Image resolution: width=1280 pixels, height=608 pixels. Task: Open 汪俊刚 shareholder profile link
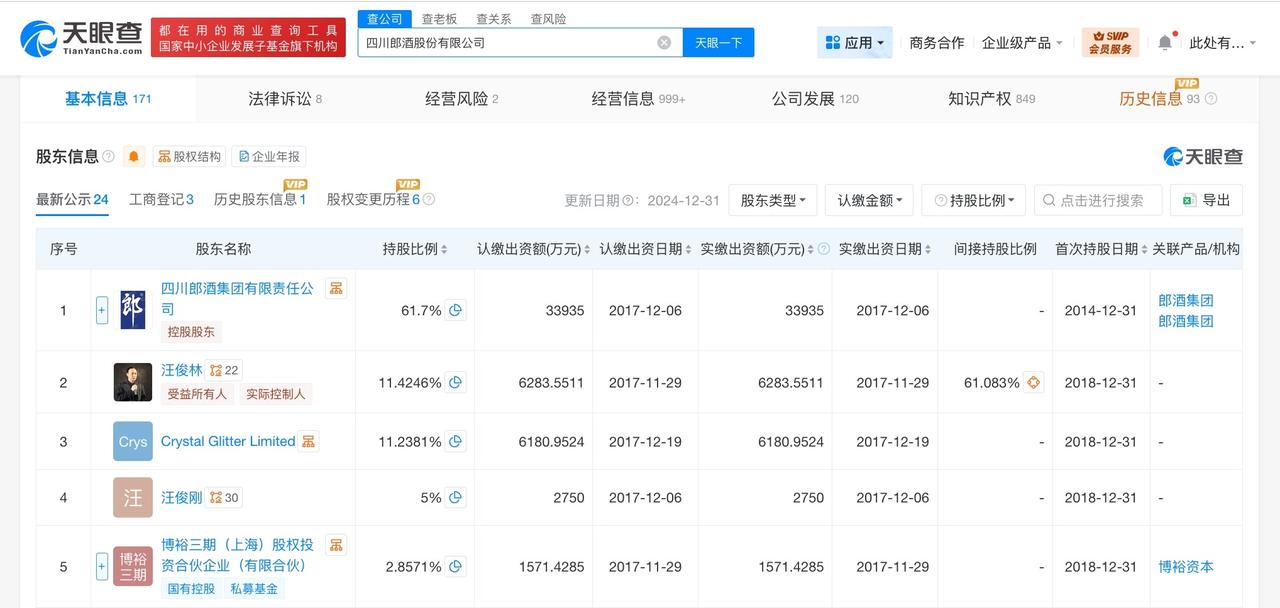click(182, 497)
